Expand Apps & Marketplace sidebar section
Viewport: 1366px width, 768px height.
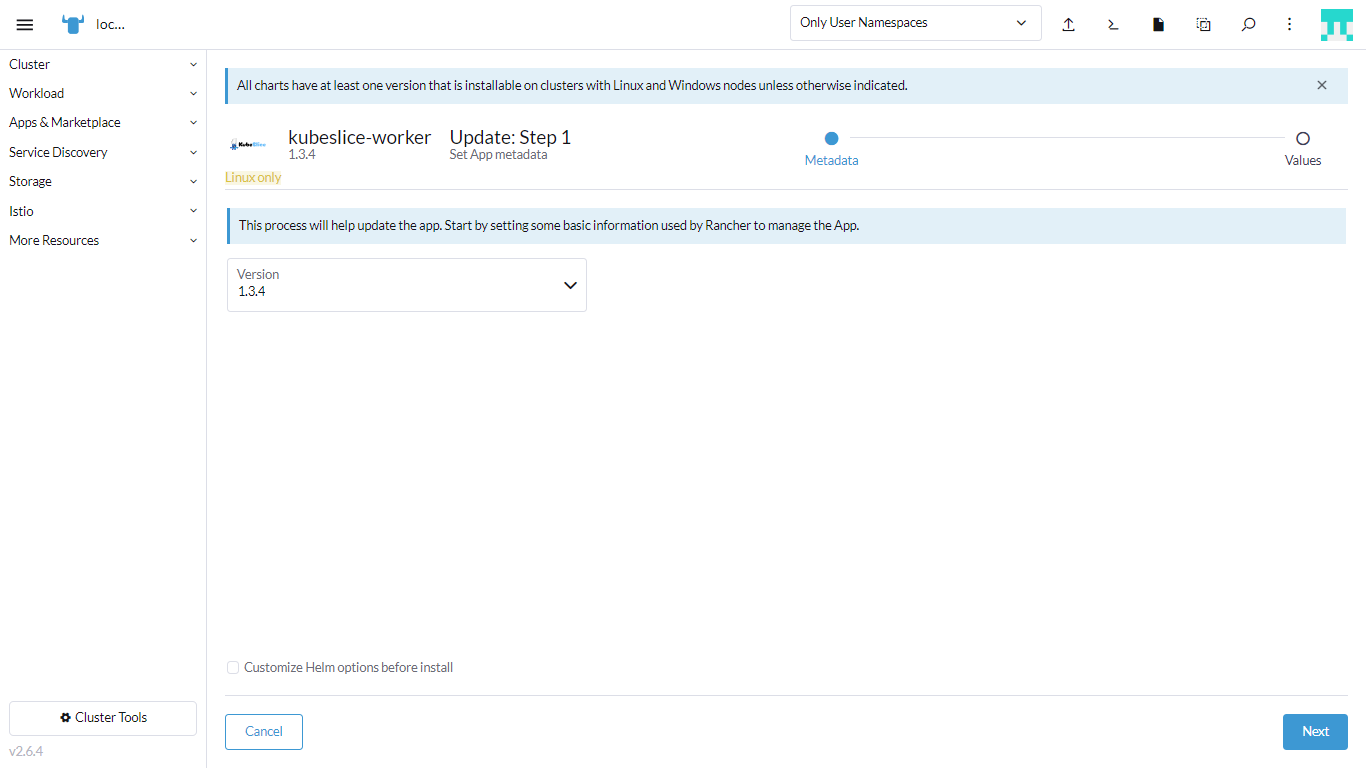103,122
